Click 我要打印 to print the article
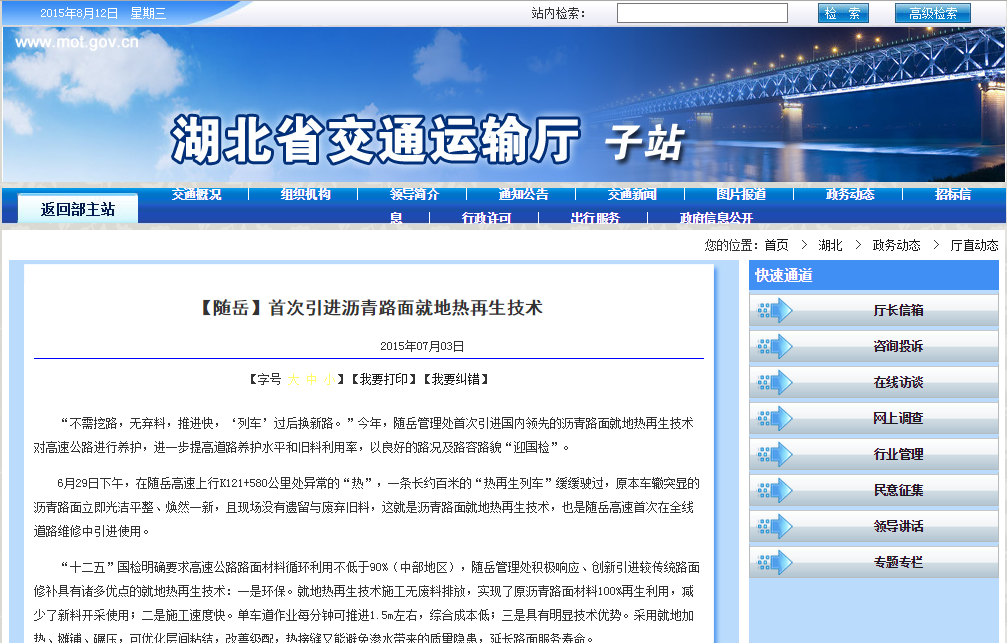Screen dimensions: 1007x643 tap(383, 379)
